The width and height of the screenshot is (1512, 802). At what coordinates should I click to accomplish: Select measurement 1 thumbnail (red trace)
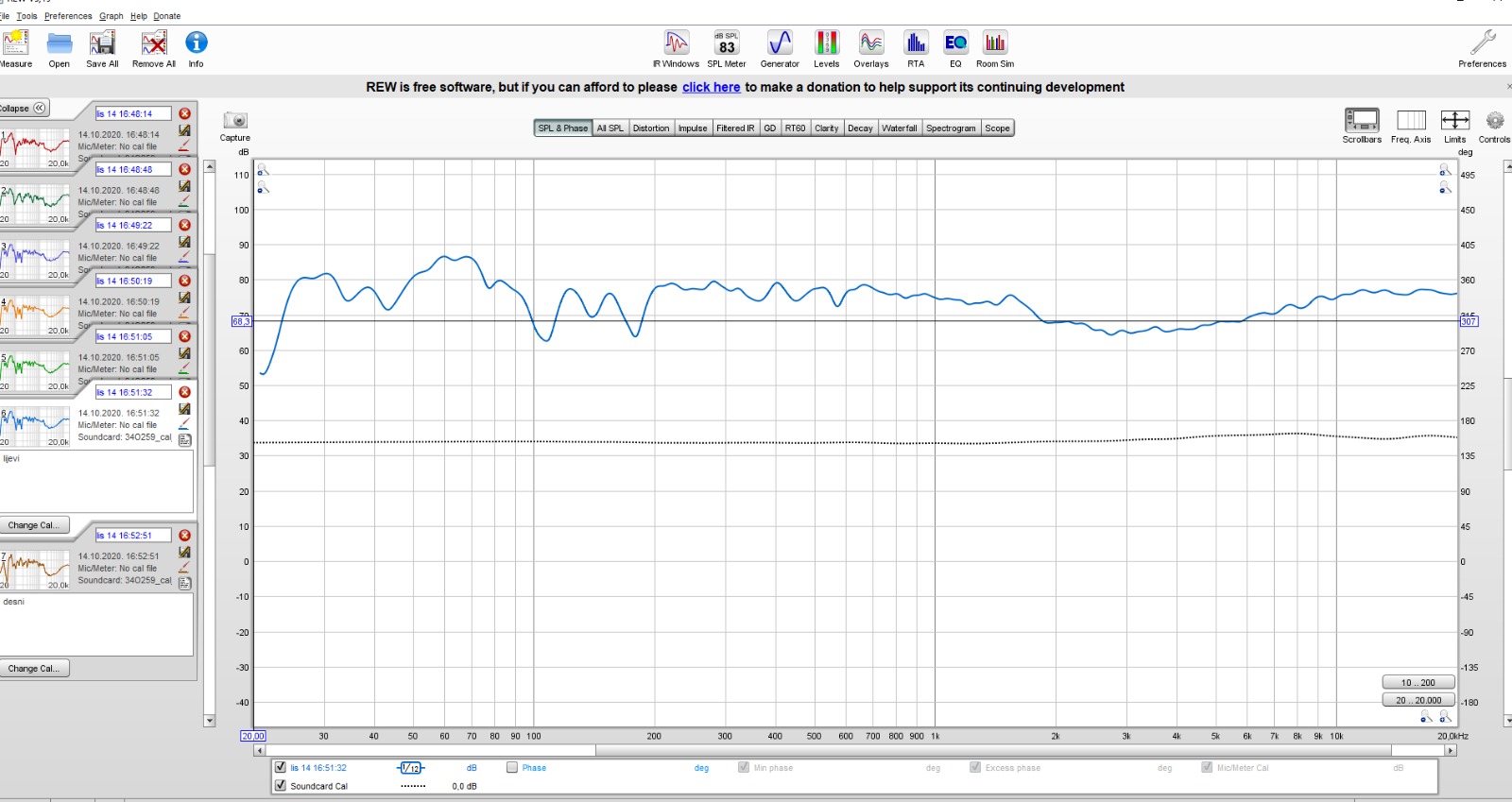tap(35, 148)
